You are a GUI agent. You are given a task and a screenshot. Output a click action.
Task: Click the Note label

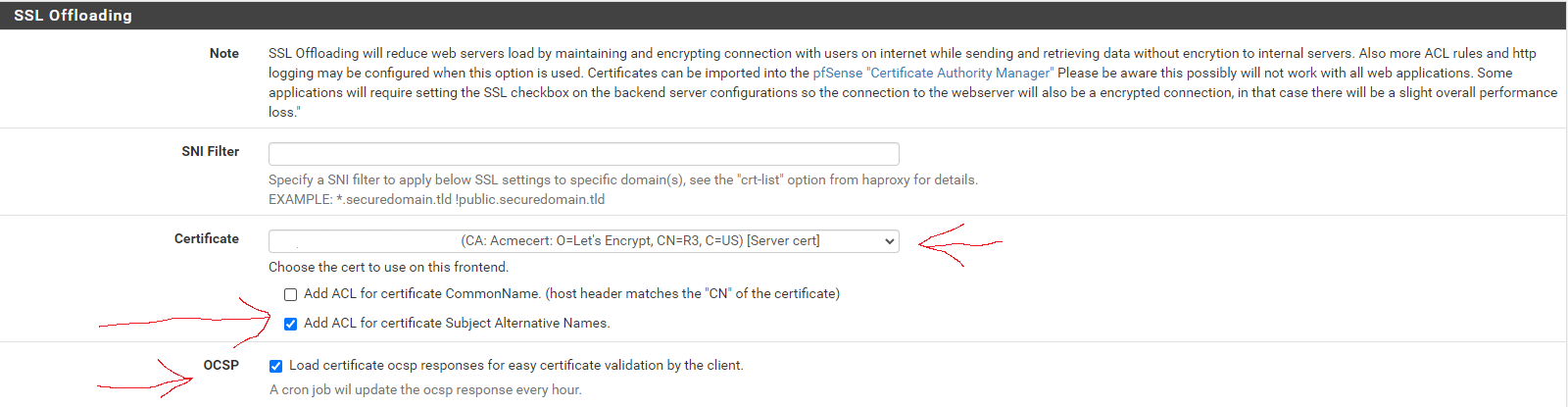(x=223, y=53)
